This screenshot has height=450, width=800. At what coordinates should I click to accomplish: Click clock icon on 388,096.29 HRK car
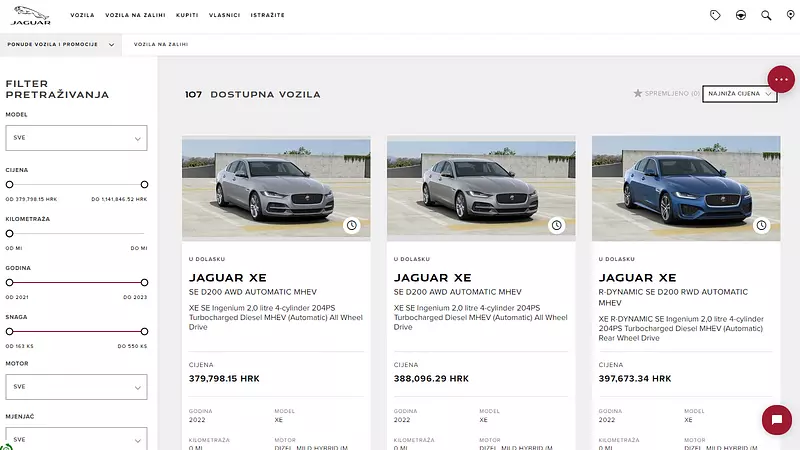(x=557, y=225)
